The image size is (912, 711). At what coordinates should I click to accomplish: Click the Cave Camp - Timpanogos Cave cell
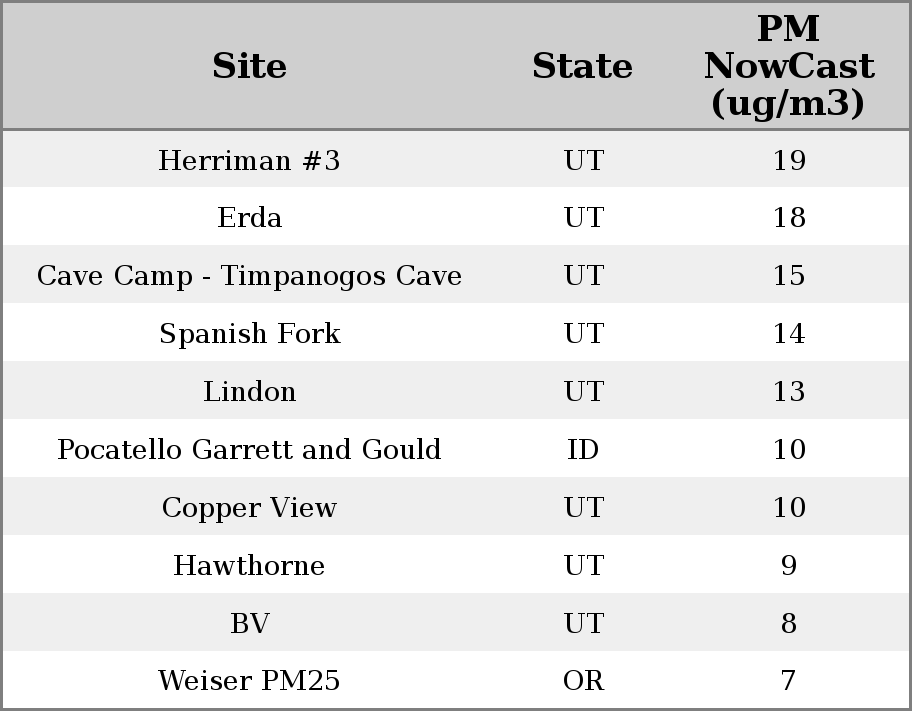pyautogui.click(x=249, y=276)
